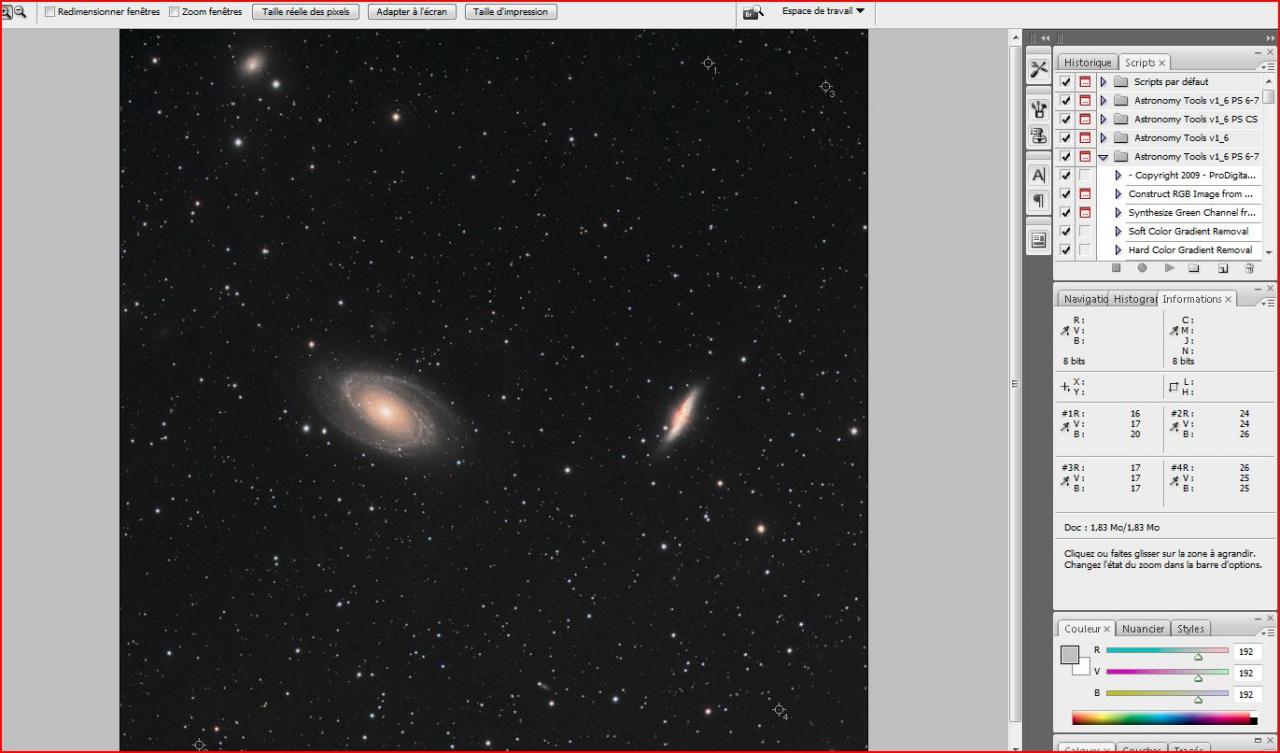Open the Scripts panel options menu
Image resolution: width=1280 pixels, height=753 pixels.
(1269, 66)
